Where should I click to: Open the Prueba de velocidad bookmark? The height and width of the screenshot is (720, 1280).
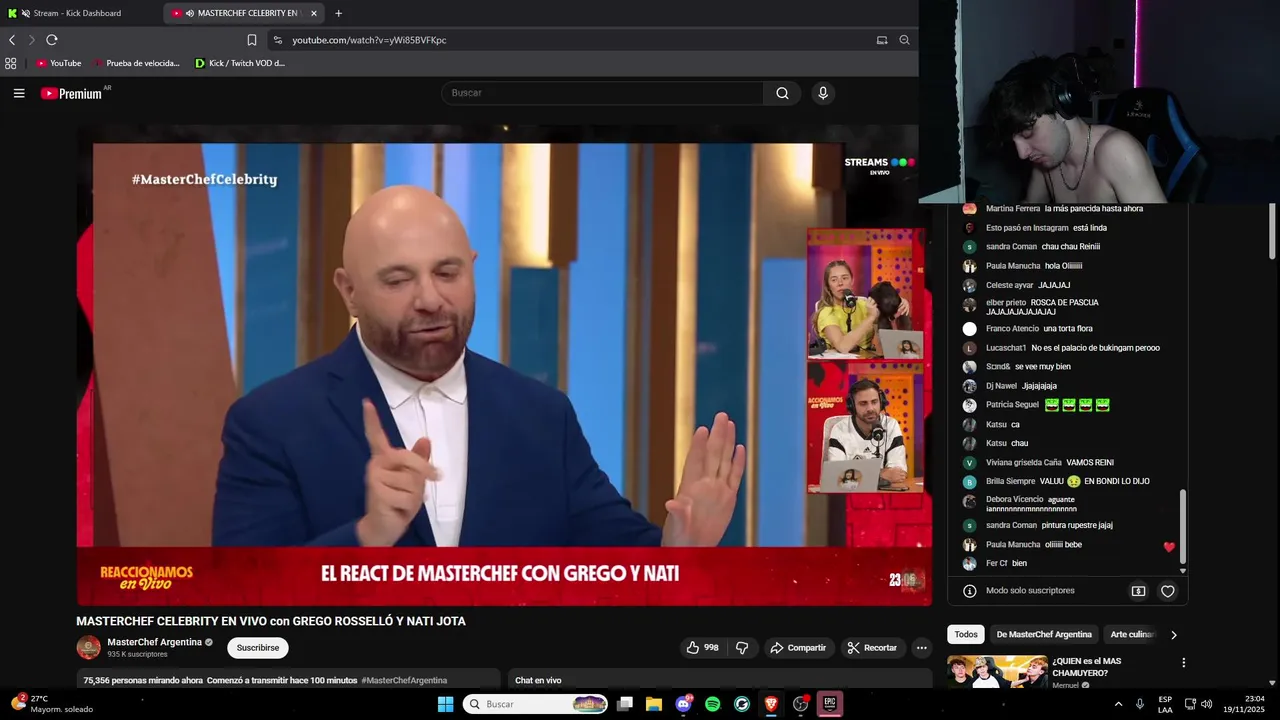tap(138, 63)
